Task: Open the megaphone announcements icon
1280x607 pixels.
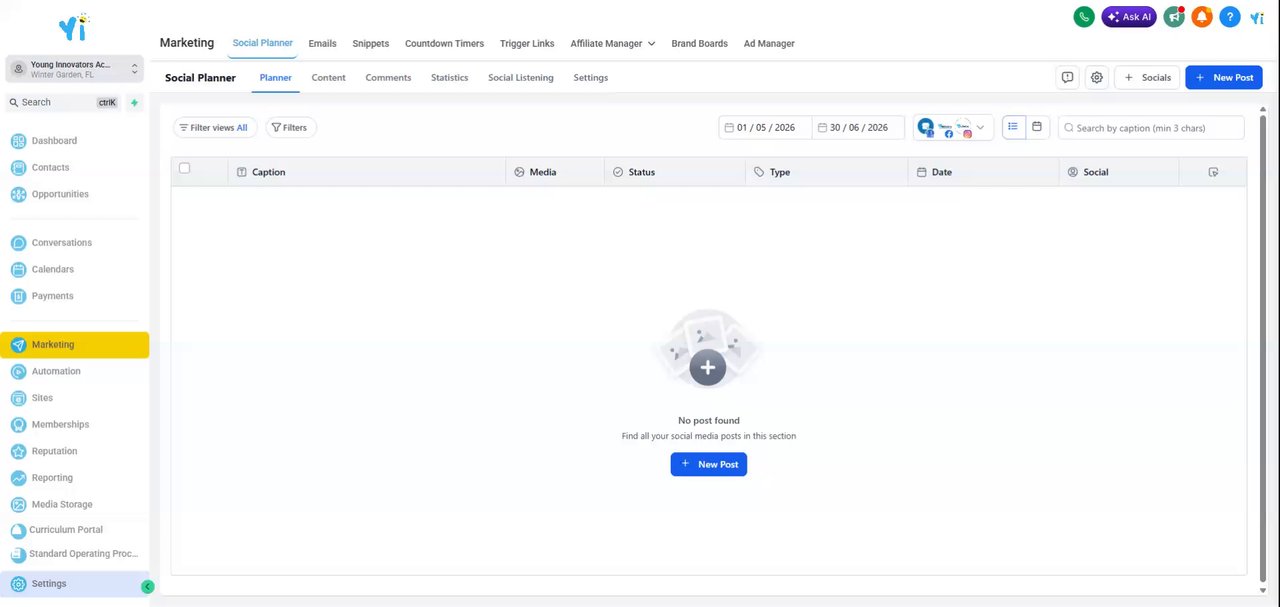Action: coord(1174,17)
